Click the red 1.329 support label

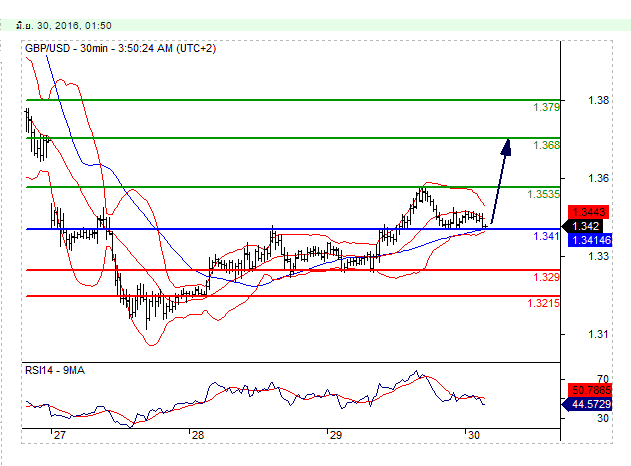click(x=546, y=277)
